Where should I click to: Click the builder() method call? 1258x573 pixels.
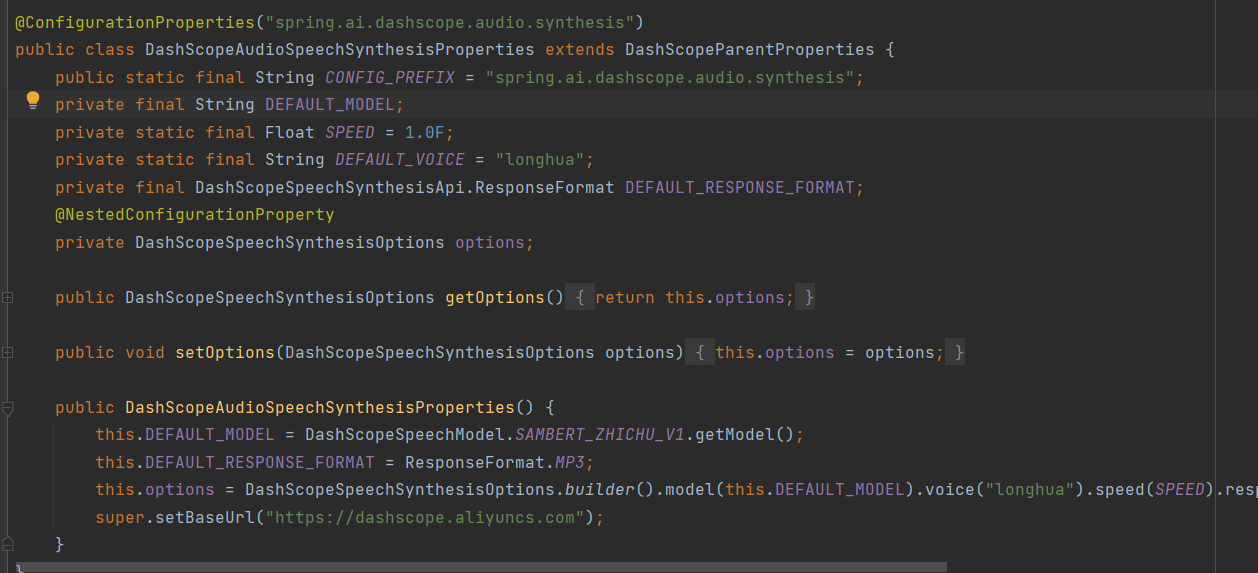(x=610, y=489)
